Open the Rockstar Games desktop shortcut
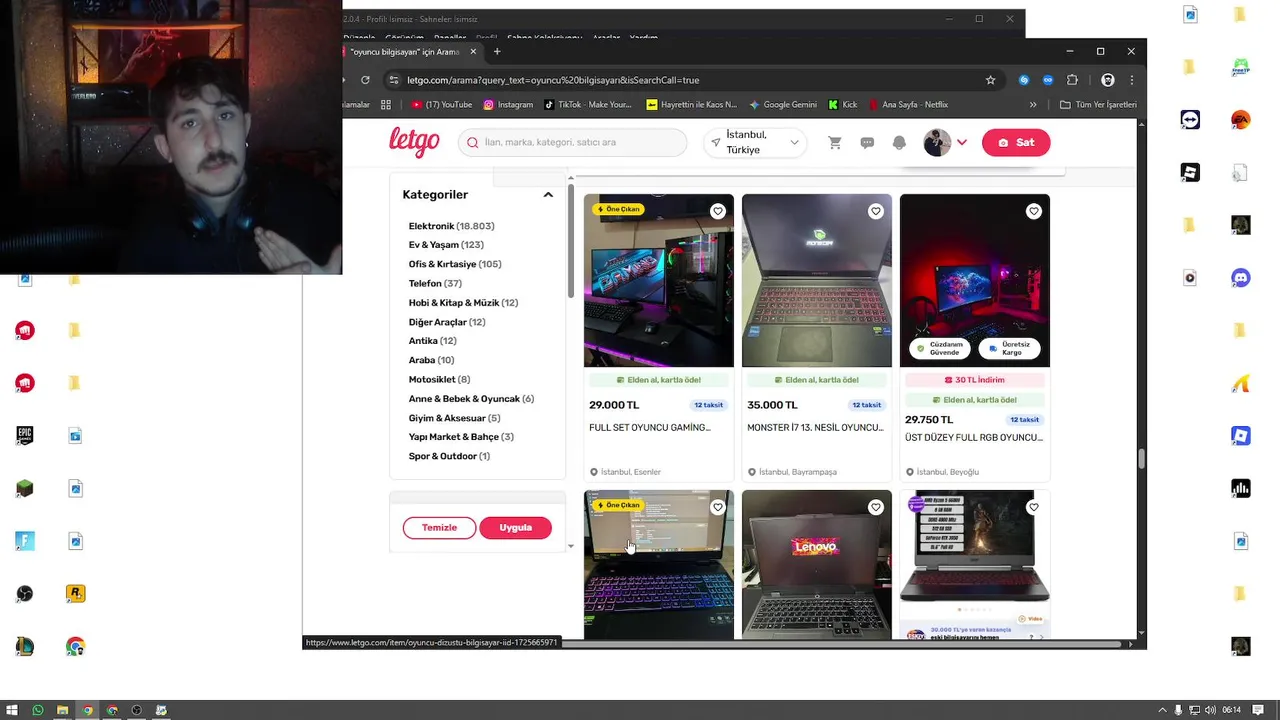 pos(75,593)
